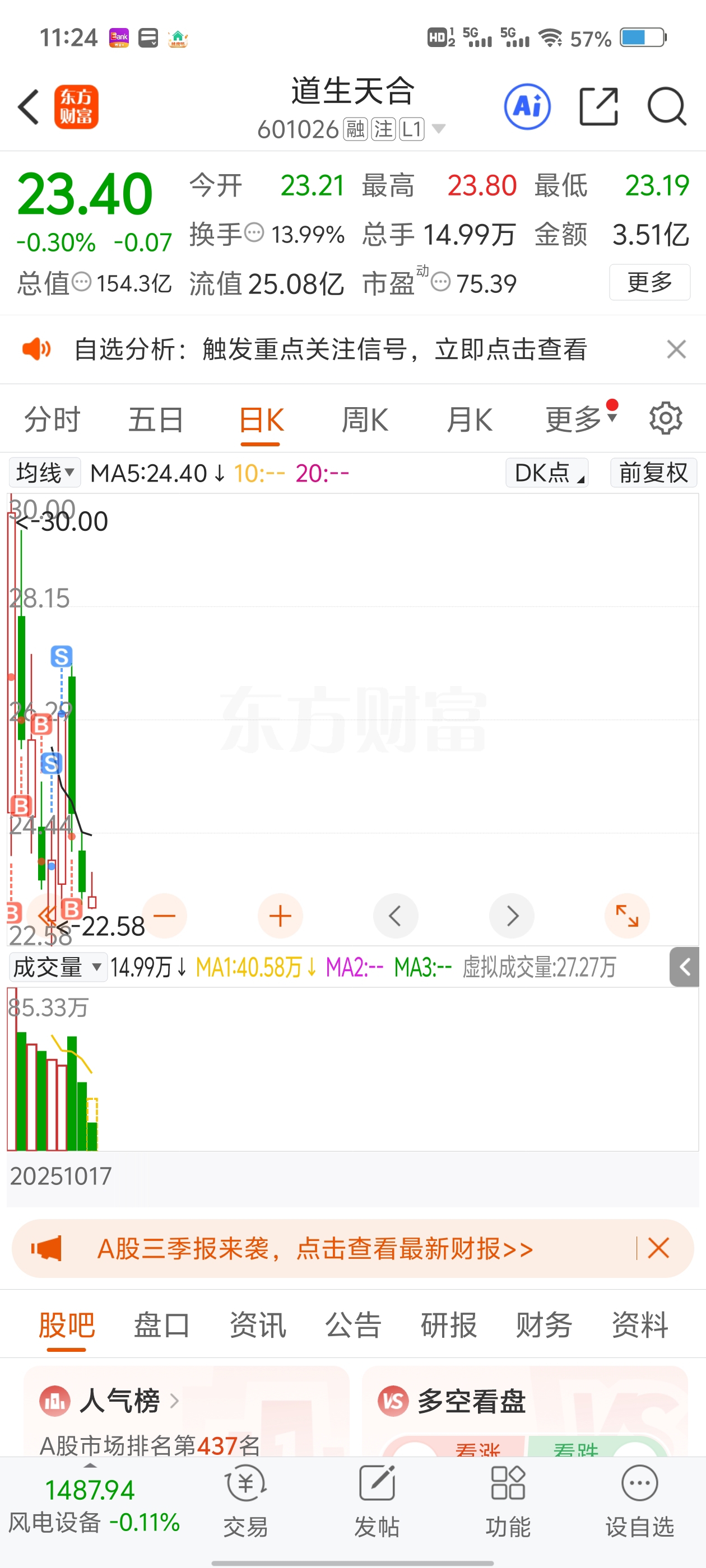
Task: Expand stock code 601026 dropdown arrow
Action: (x=439, y=129)
